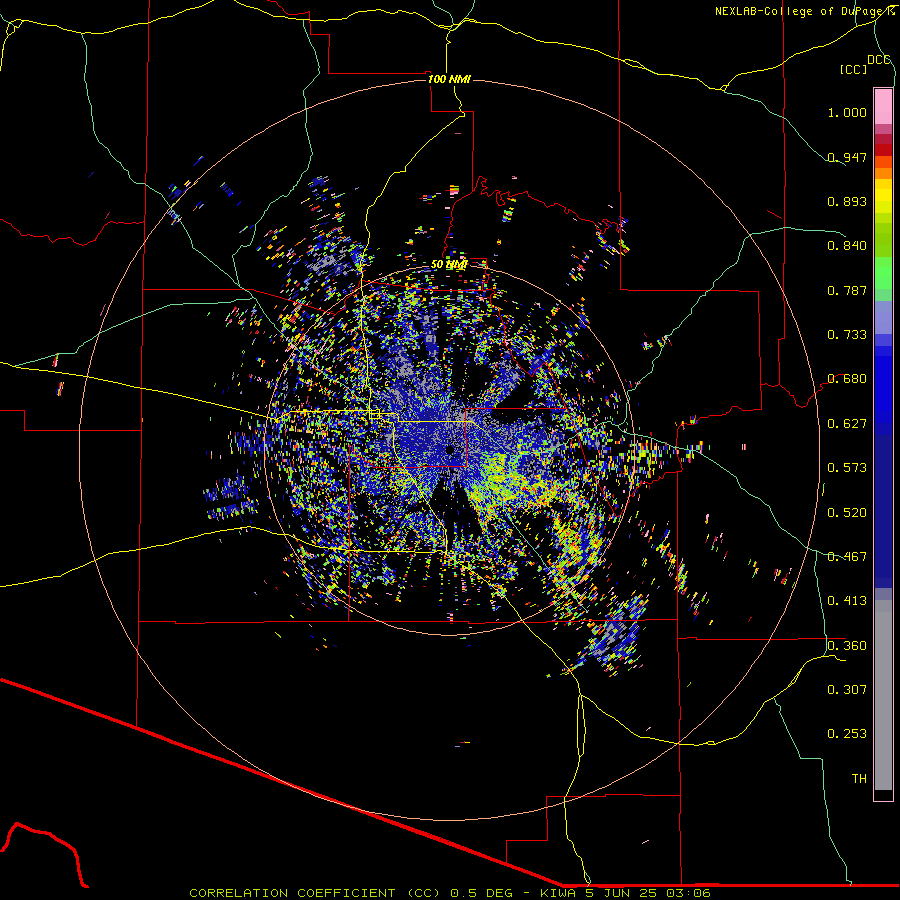Select the 0.467 scale value
Screen dimensions: 900x900
(x=847, y=557)
